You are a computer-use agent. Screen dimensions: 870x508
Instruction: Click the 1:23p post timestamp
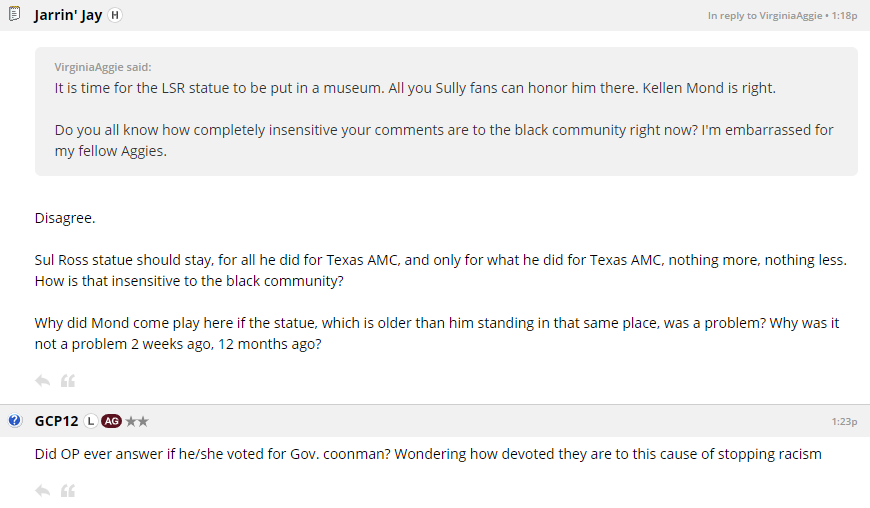click(844, 422)
